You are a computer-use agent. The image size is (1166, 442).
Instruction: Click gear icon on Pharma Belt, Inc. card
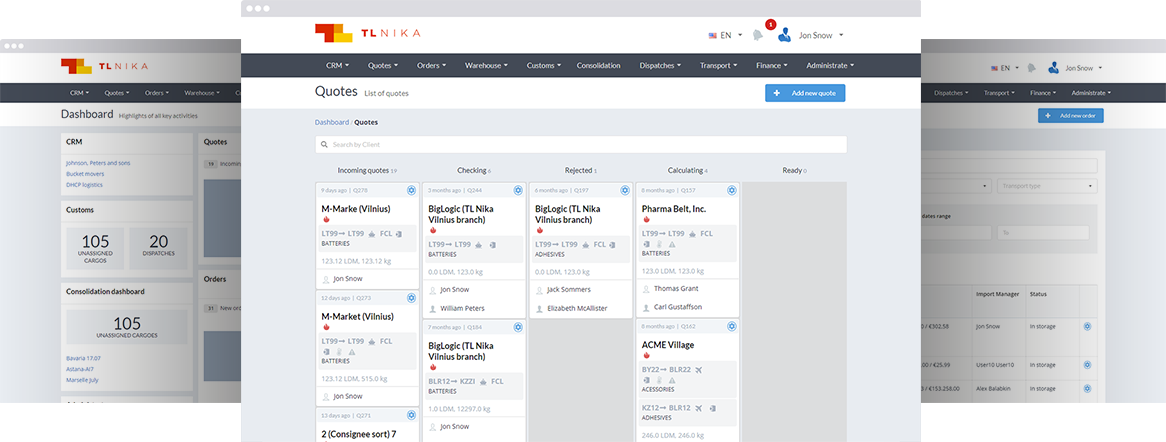pos(731,190)
